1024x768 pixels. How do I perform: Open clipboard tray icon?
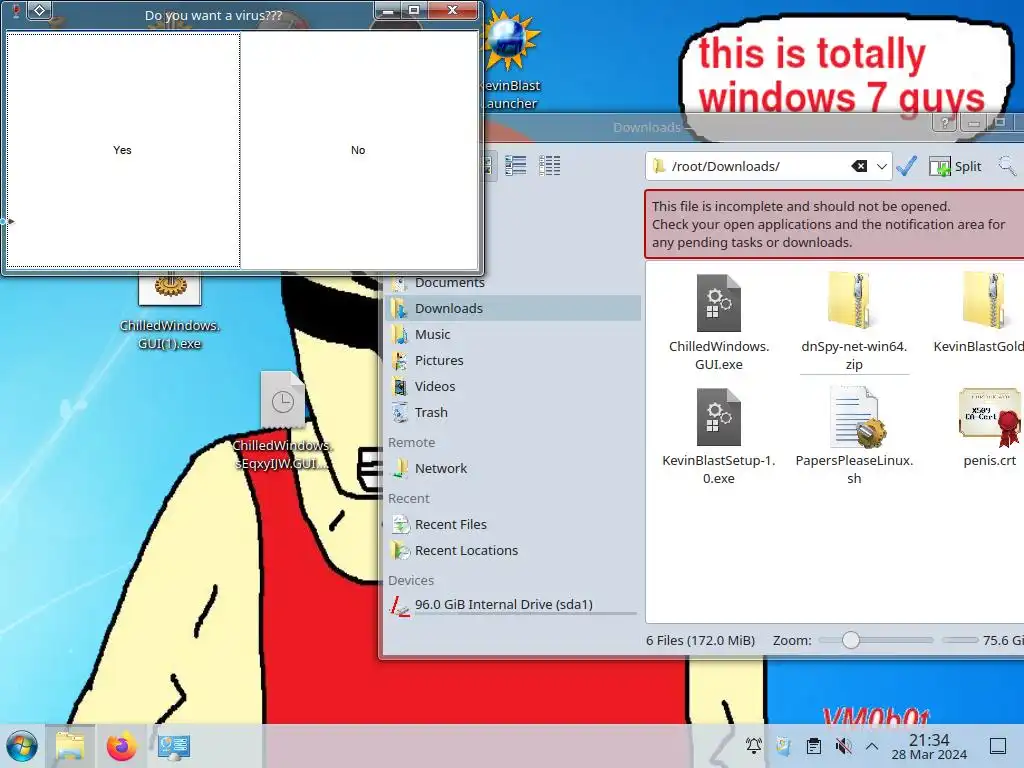pyautogui.click(x=814, y=745)
